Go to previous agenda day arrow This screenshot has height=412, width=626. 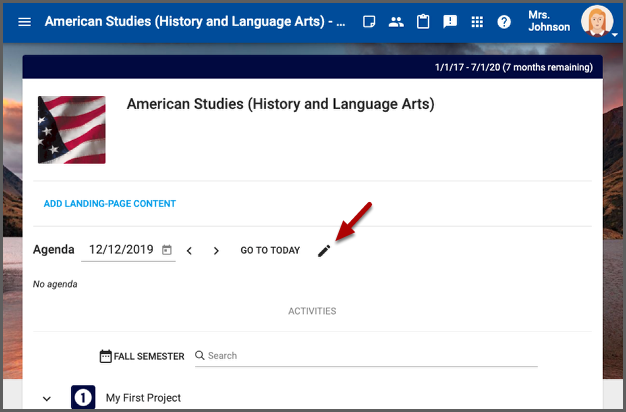[x=190, y=251]
